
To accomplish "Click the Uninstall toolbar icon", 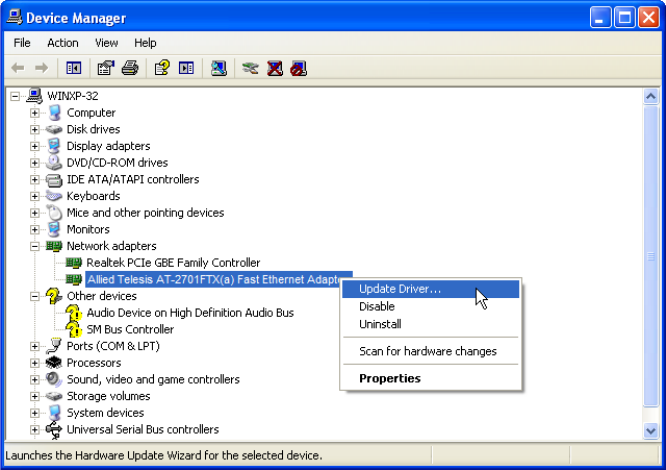I will [275, 68].
